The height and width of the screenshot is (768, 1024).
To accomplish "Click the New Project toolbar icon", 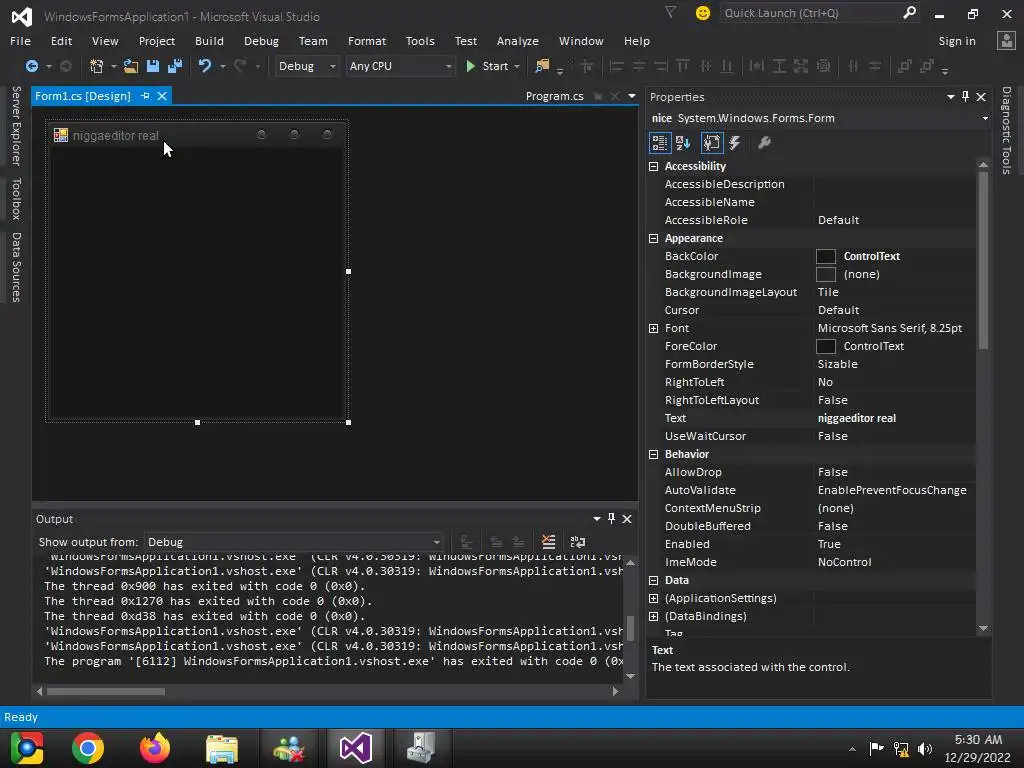I will click(x=97, y=66).
